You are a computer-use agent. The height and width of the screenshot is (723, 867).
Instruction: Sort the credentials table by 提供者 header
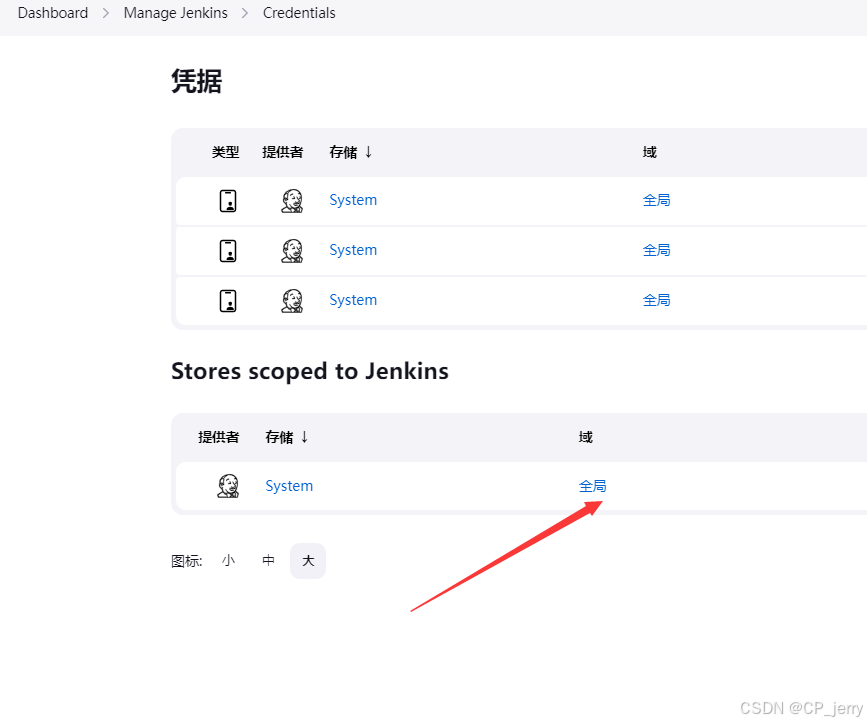pos(283,152)
